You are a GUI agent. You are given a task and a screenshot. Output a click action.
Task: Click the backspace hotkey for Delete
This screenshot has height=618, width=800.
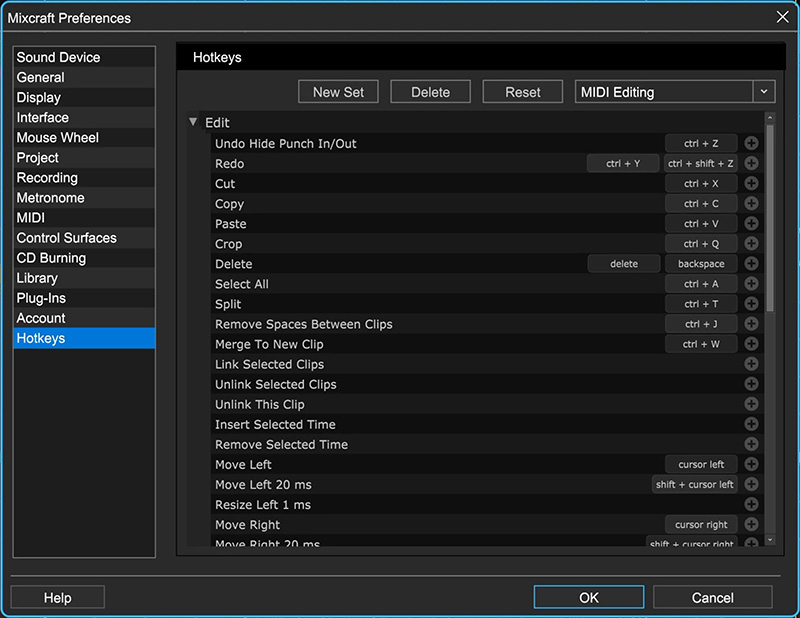pos(701,264)
